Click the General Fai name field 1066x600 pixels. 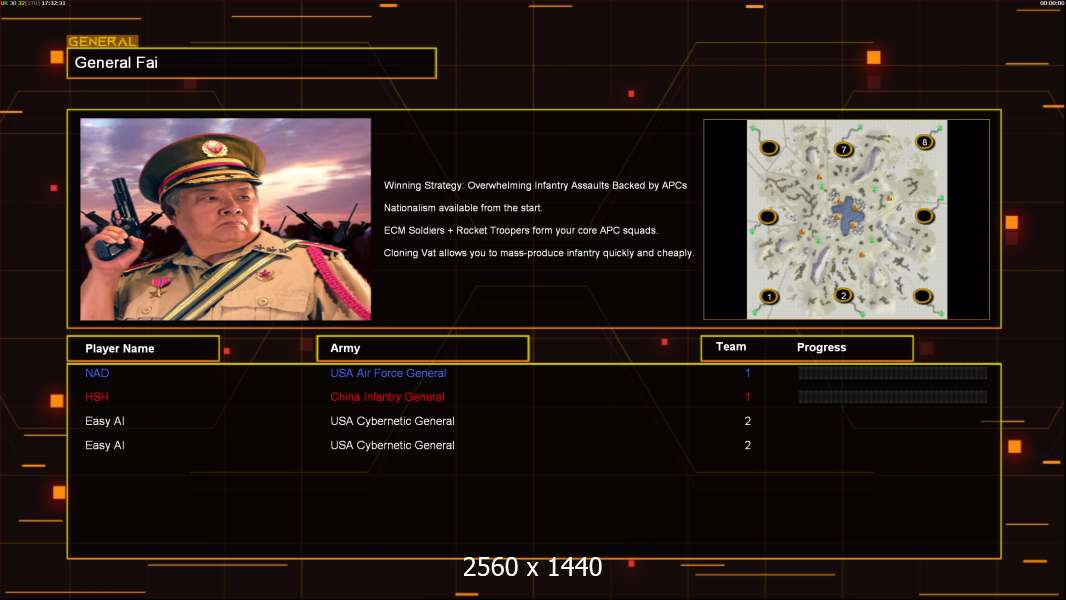pyautogui.click(x=252, y=63)
